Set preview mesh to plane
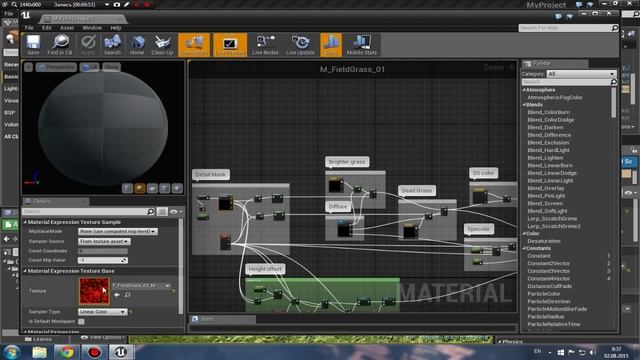Screen dimensions: 640x360 pyautogui.click(x=152, y=188)
